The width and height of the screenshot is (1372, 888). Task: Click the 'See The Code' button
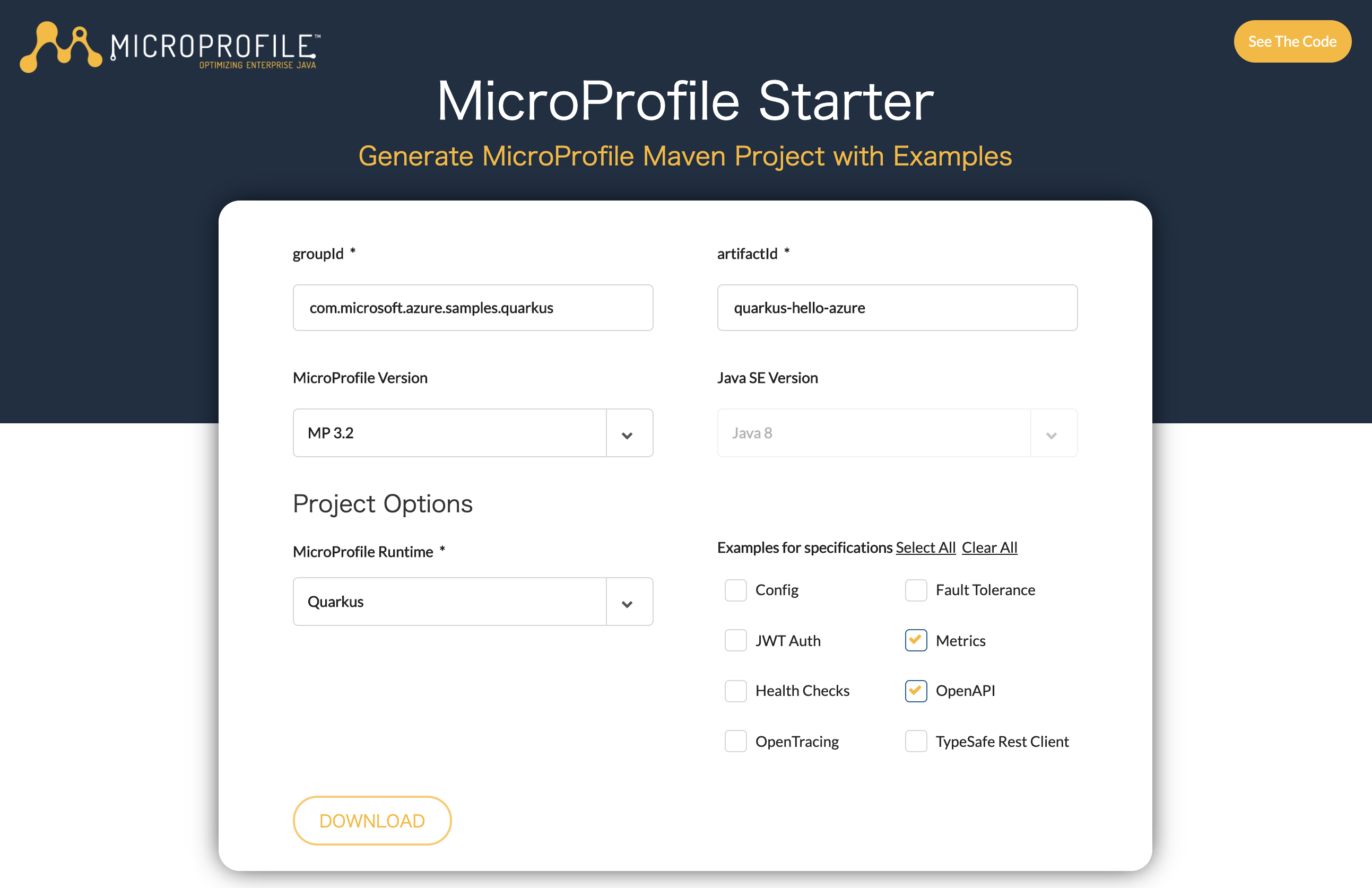pos(1291,40)
